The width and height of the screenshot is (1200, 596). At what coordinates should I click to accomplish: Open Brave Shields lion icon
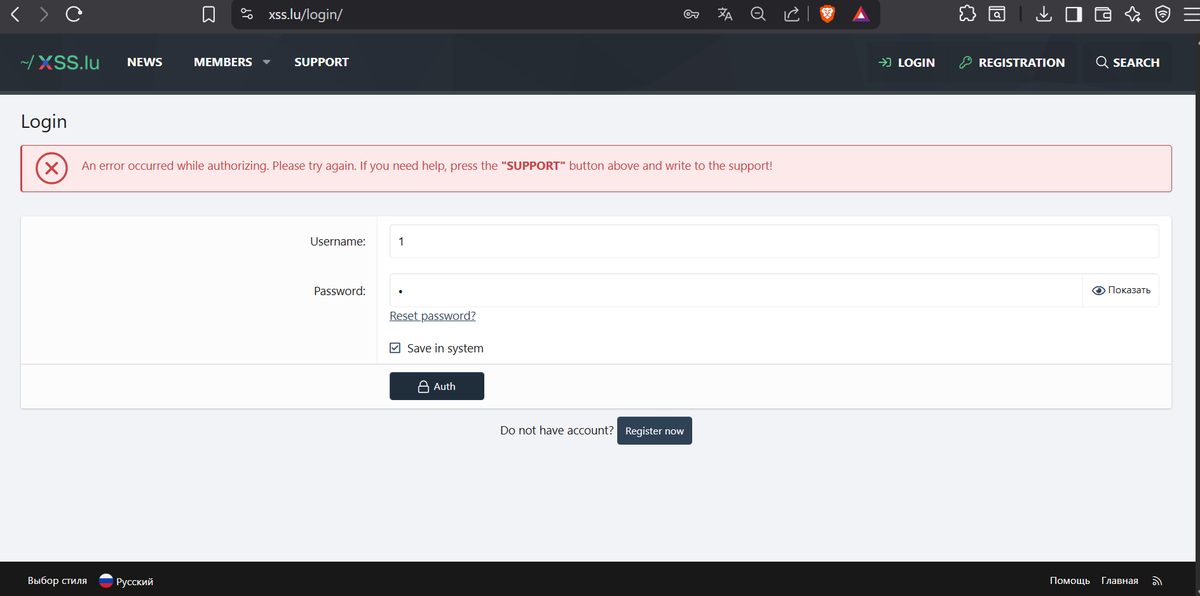pos(827,14)
